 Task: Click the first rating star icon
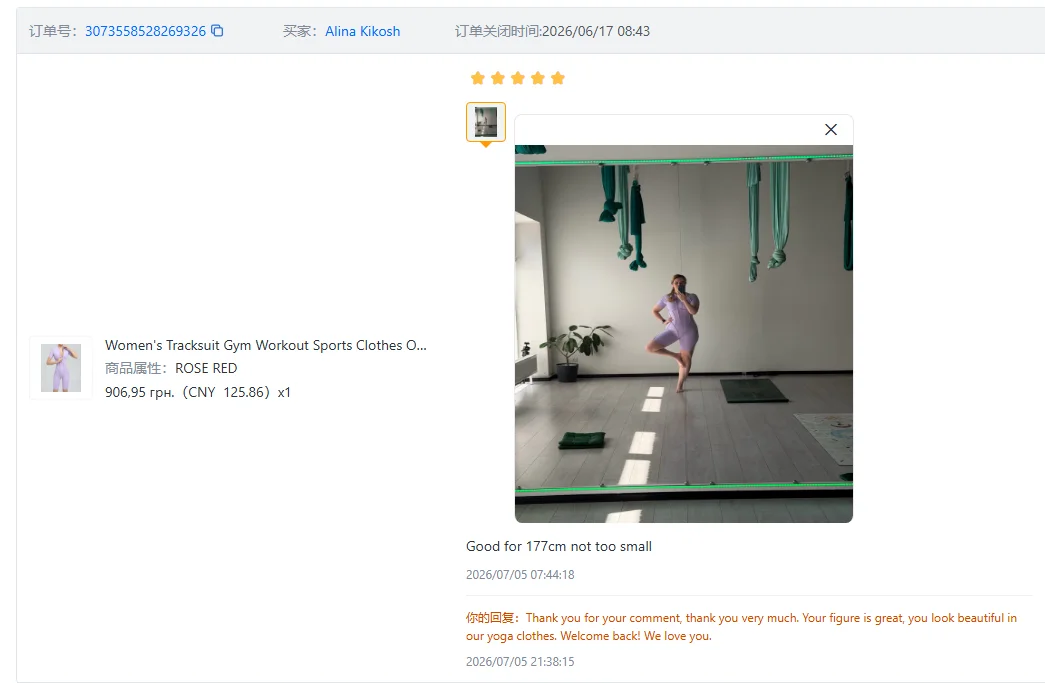click(477, 79)
